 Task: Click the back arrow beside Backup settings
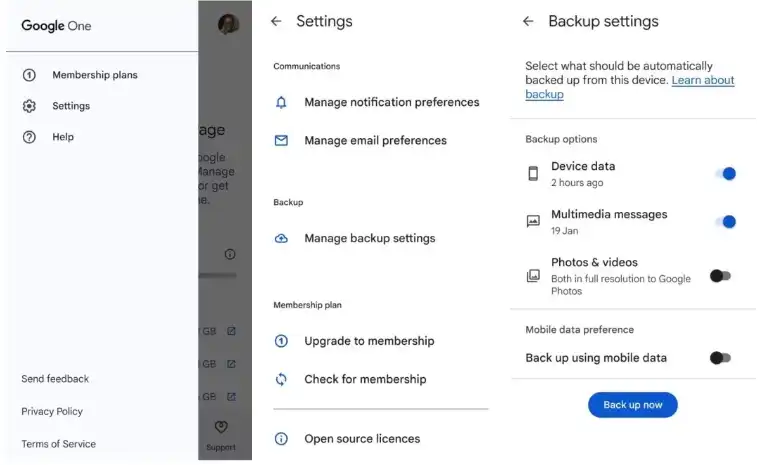click(x=529, y=21)
